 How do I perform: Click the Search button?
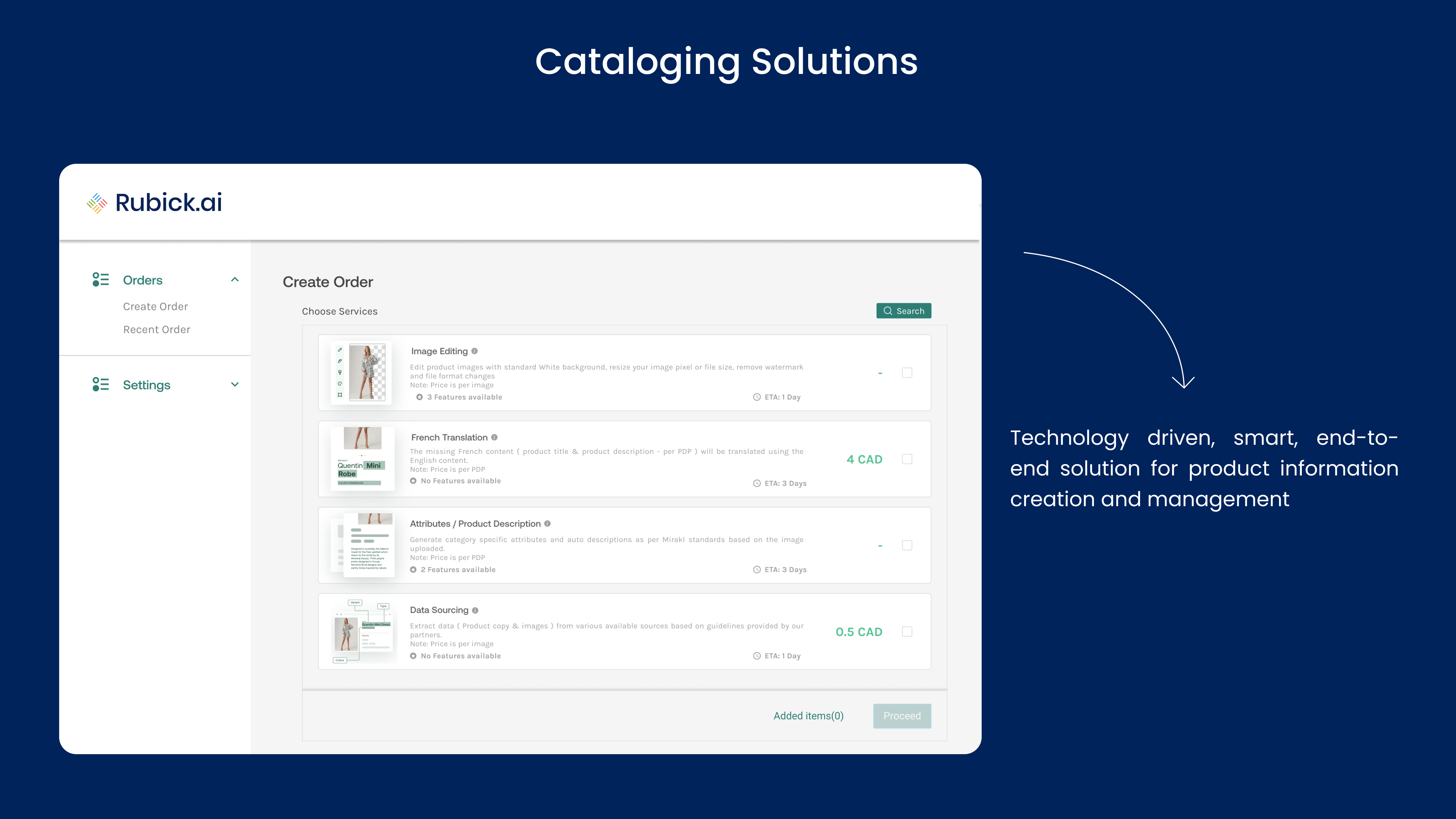(x=903, y=310)
